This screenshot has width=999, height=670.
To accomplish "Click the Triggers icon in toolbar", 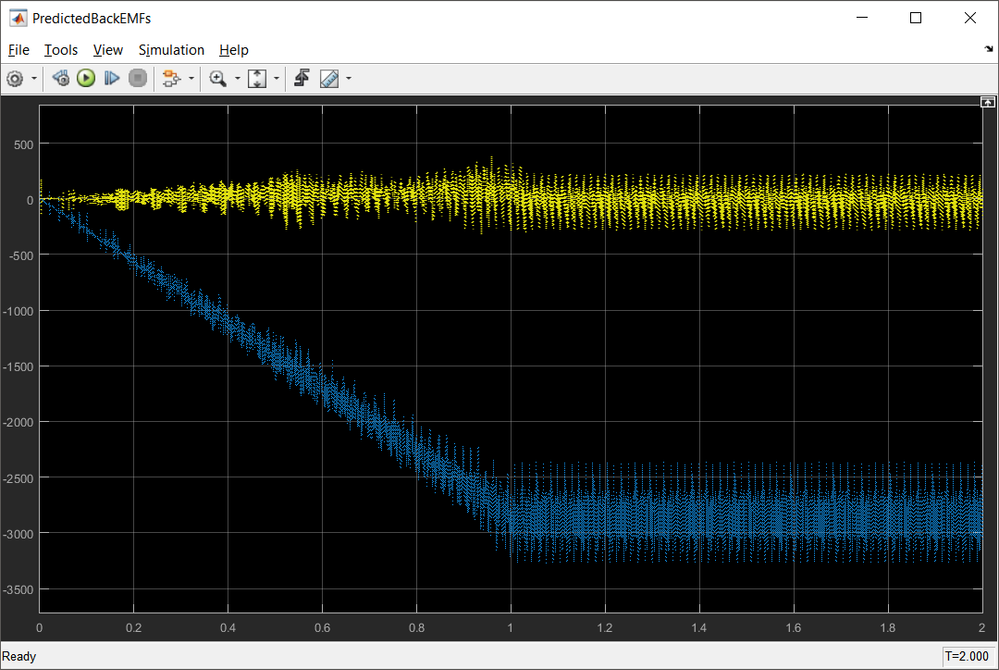I will (x=301, y=78).
